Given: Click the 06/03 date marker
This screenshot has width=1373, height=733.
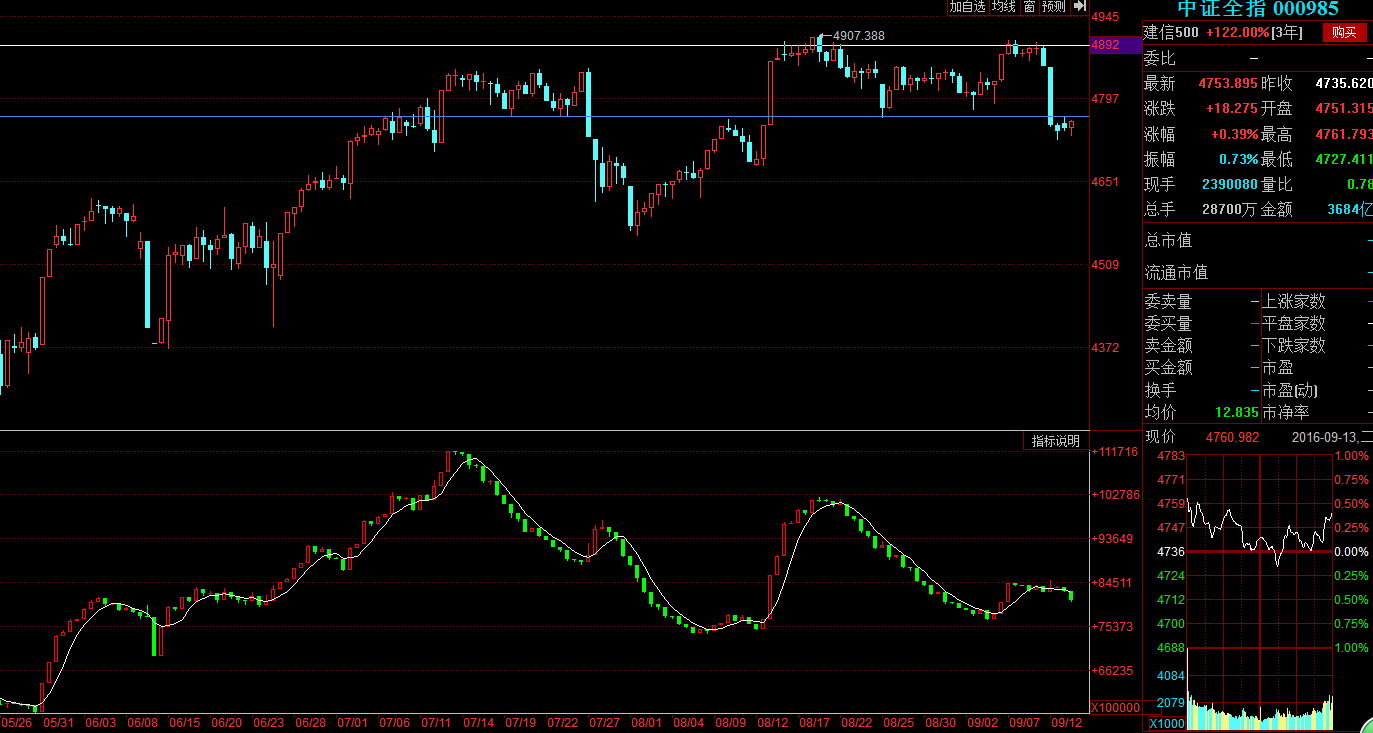Looking at the screenshot, I should [x=101, y=722].
